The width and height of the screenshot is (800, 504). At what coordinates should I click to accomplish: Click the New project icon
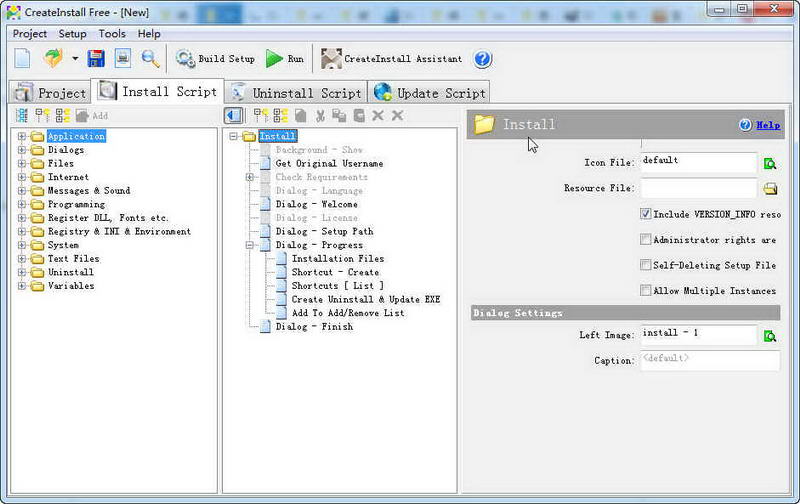coord(22,59)
